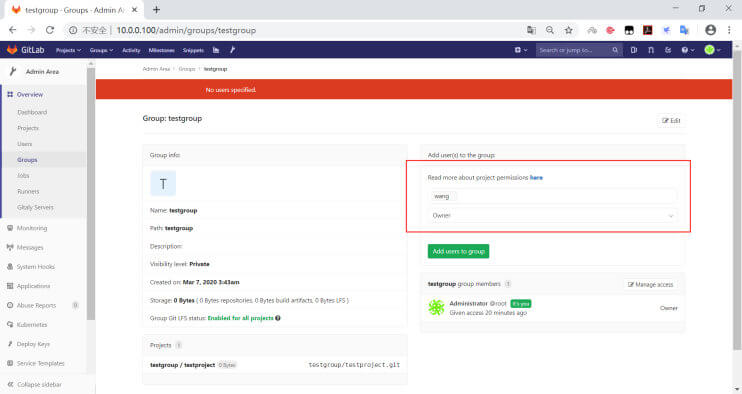
Task: Open Runners in the sidebar
Action: (x=28, y=192)
